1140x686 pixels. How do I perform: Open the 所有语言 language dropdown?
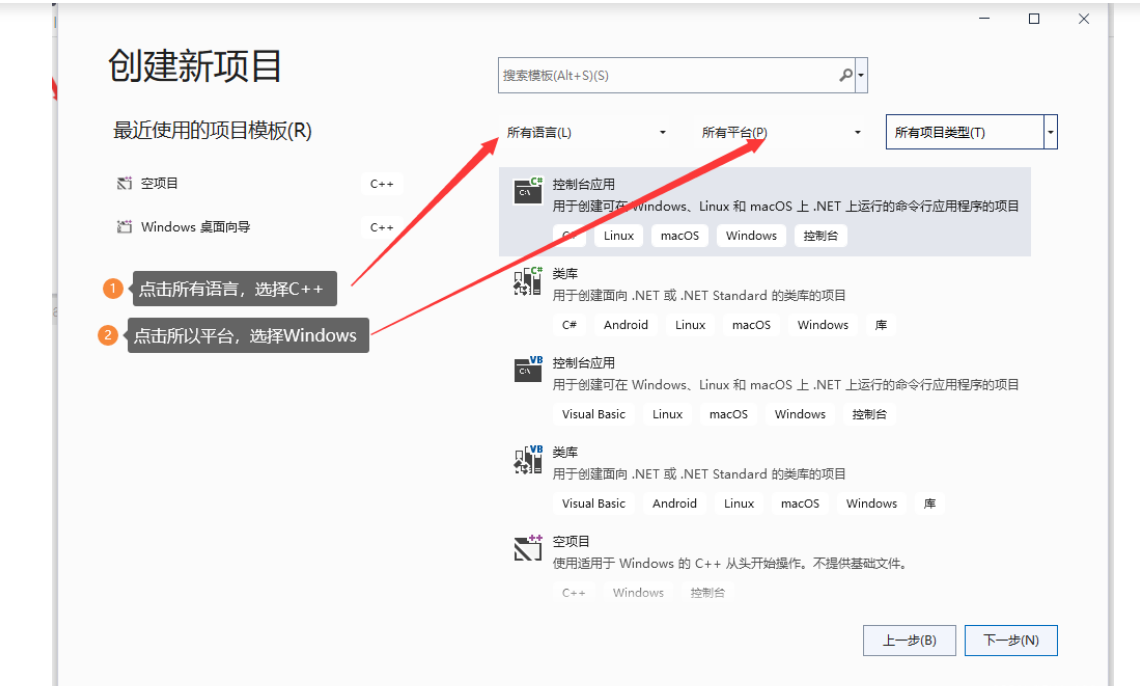(x=586, y=132)
